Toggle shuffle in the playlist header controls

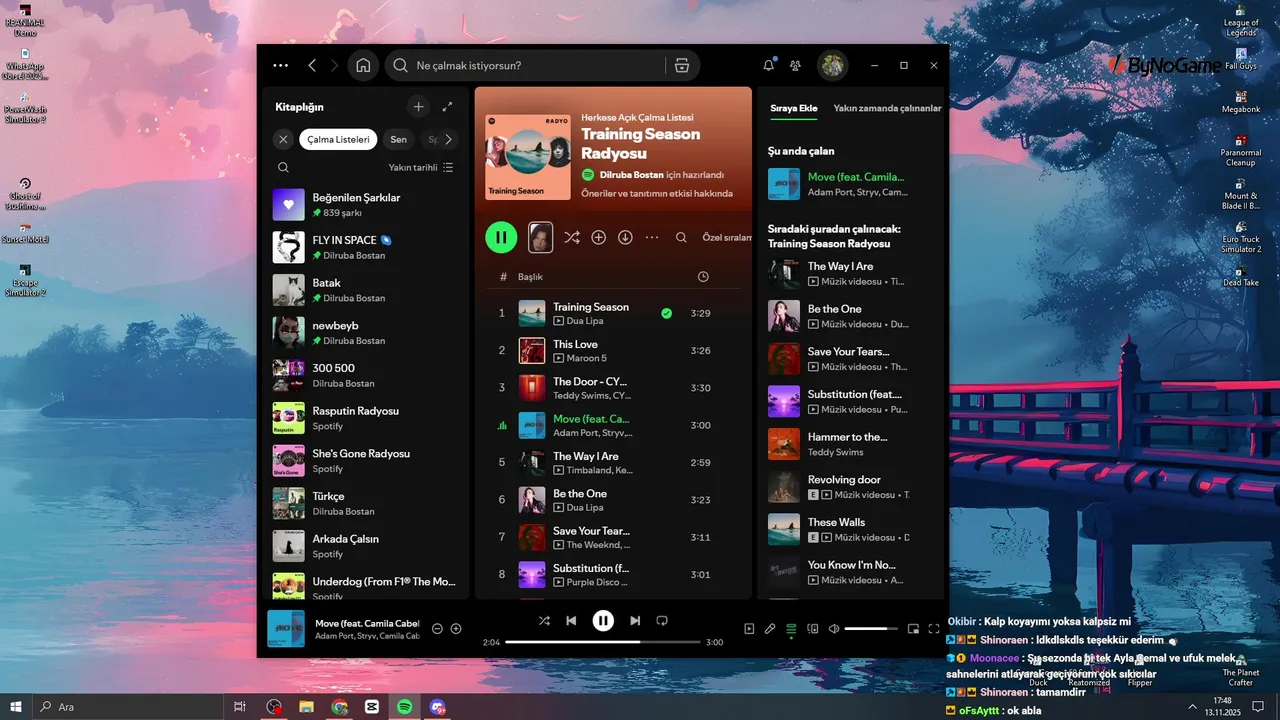point(571,237)
